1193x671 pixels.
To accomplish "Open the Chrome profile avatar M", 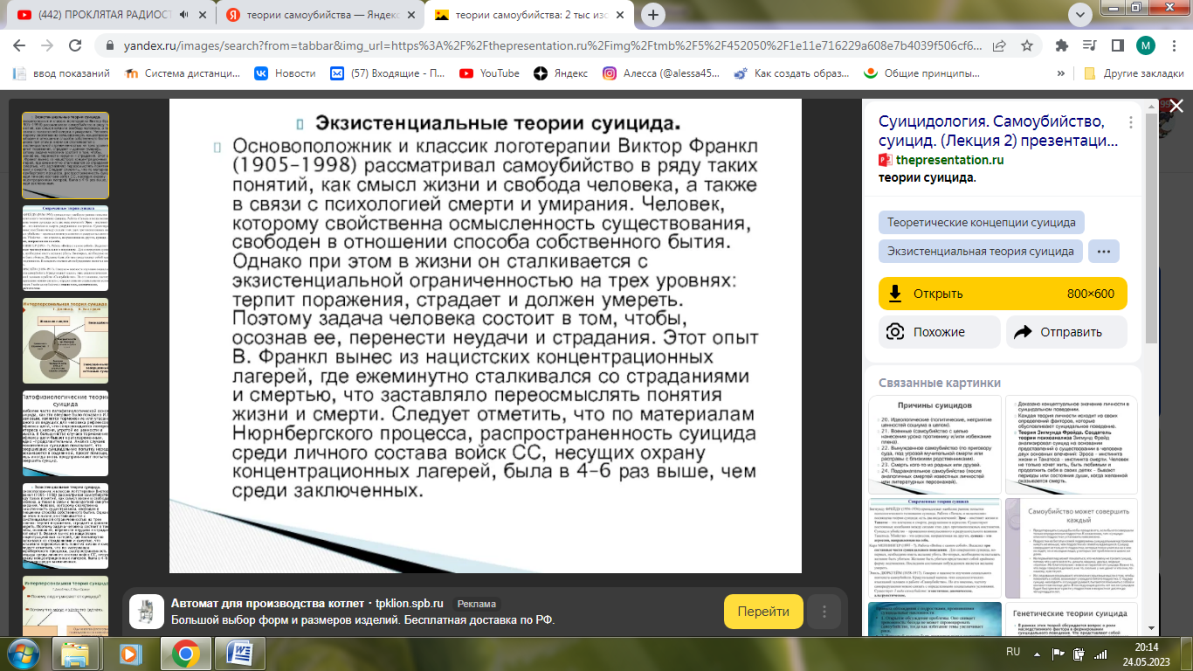I will pyautogui.click(x=1146, y=46).
